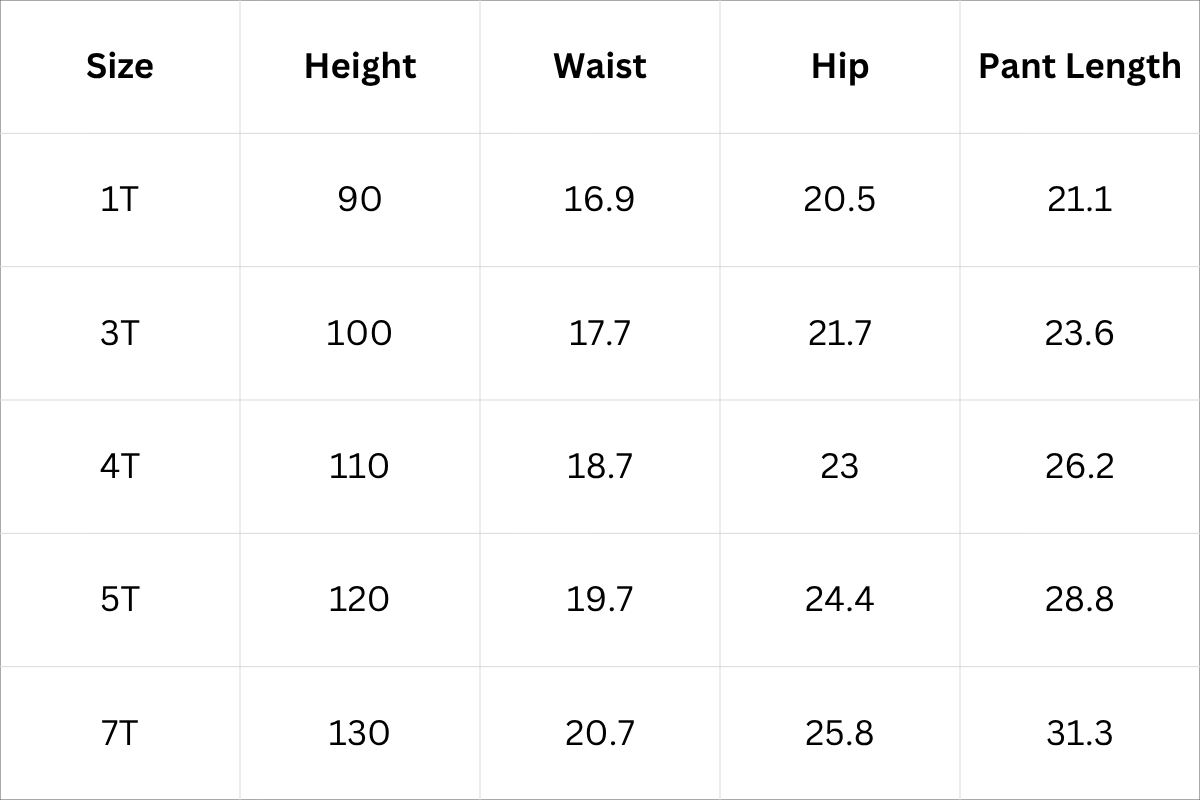Click hip value 25.8
Viewport: 1200px width, 800px height.
pyautogui.click(x=840, y=733)
